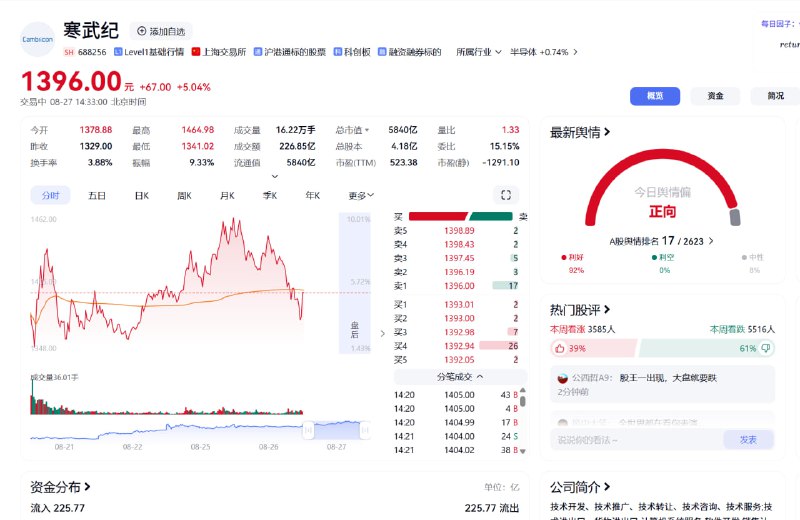Click 卖5 price 1398.89
This screenshot has height=520, width=800.
459,231
